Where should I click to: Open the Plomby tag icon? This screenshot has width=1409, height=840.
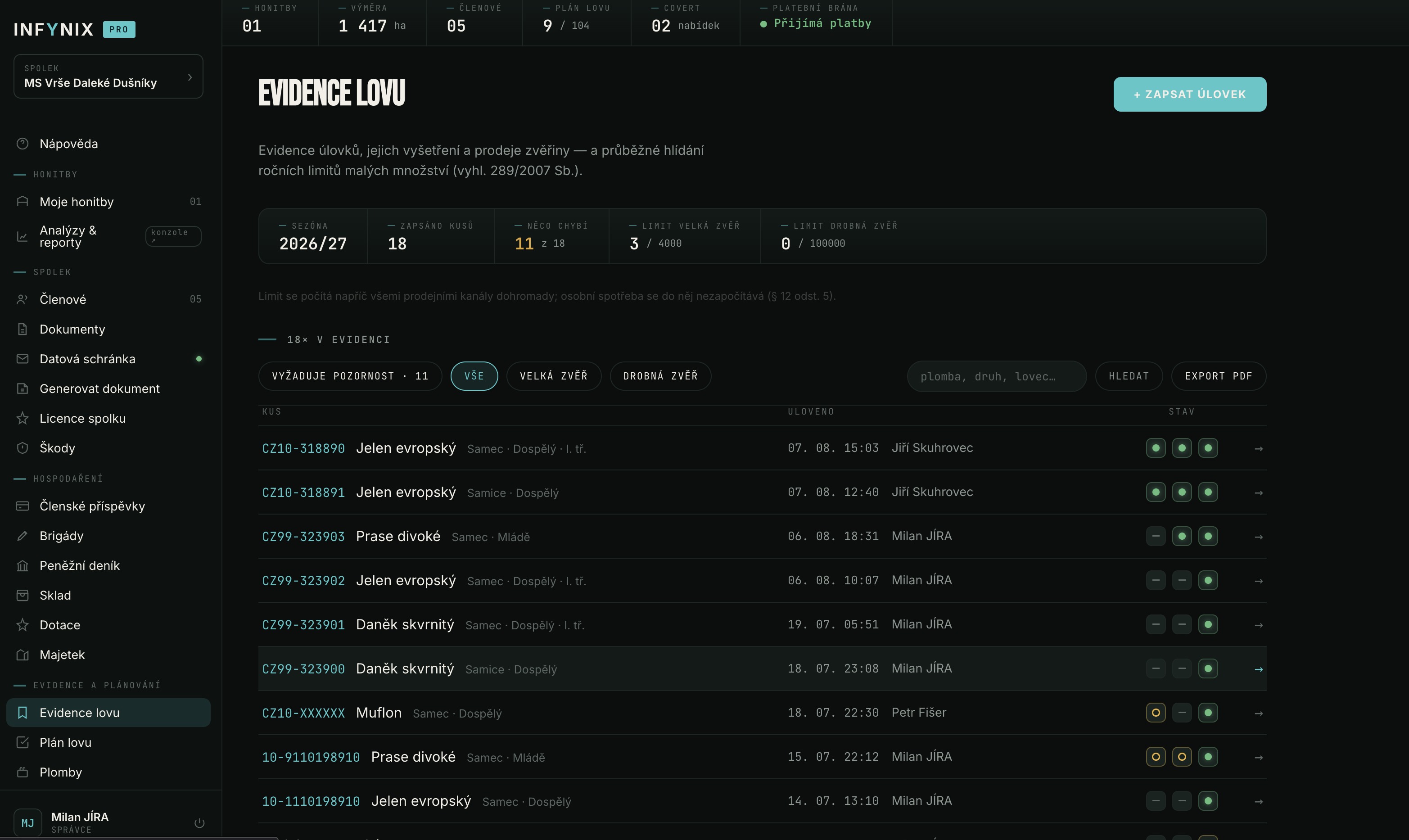(22, 772)
